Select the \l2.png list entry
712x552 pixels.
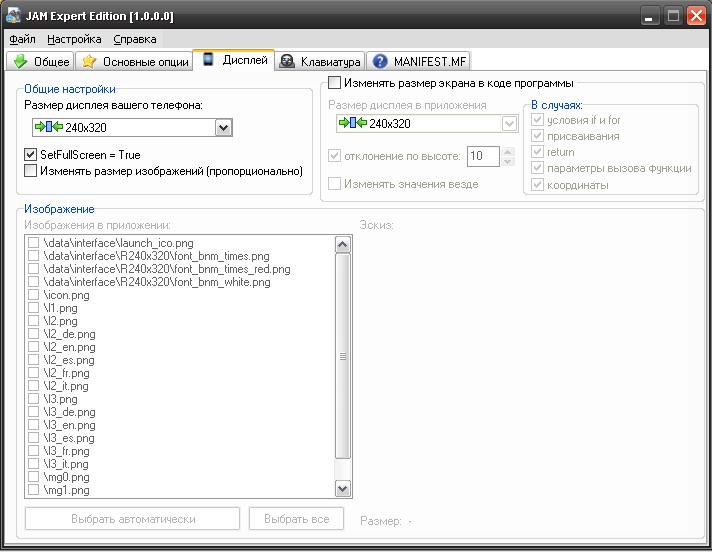[x=60, y=321]
